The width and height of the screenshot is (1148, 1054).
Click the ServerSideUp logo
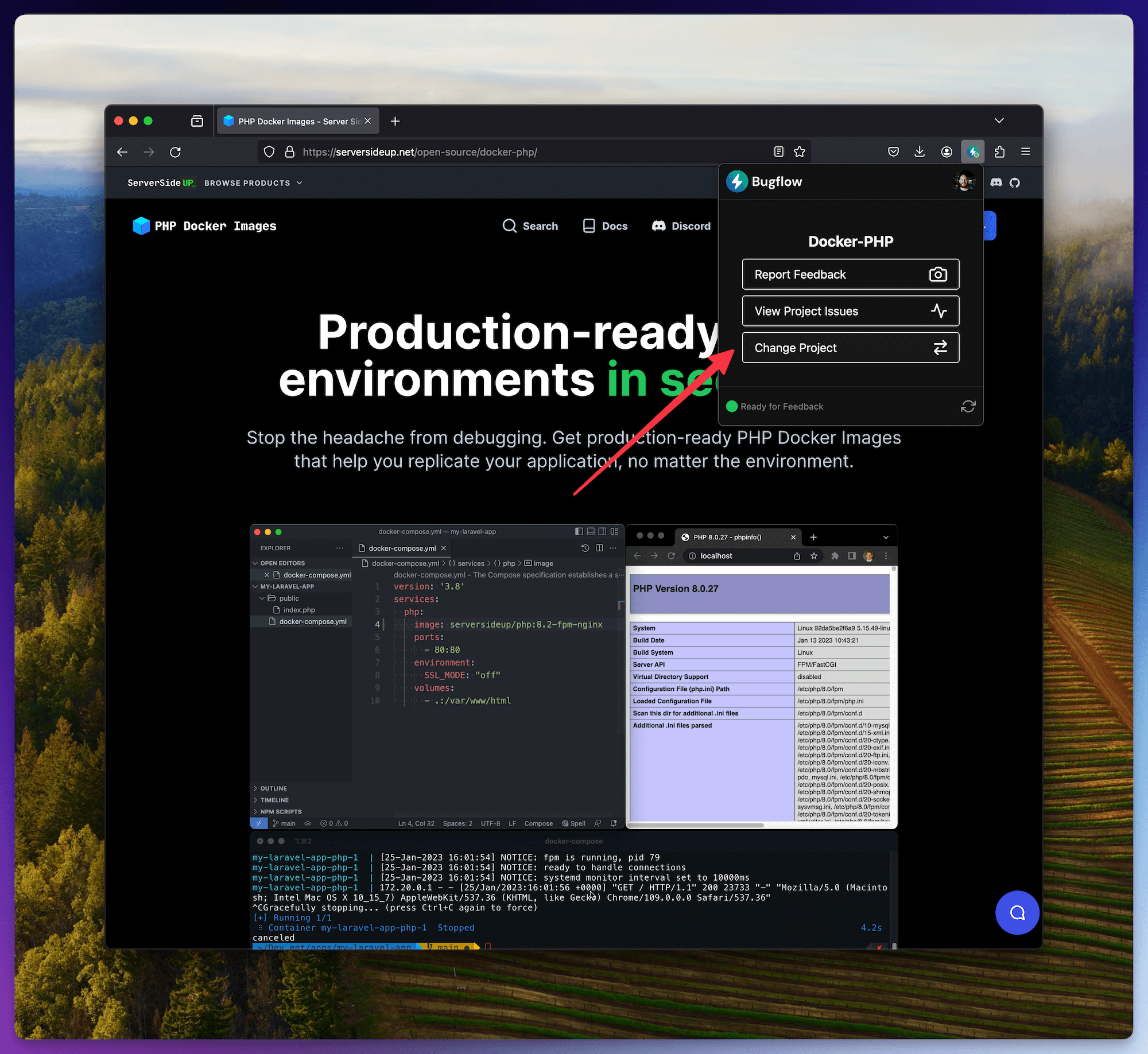pyautogui.click(x=161, y=183)
